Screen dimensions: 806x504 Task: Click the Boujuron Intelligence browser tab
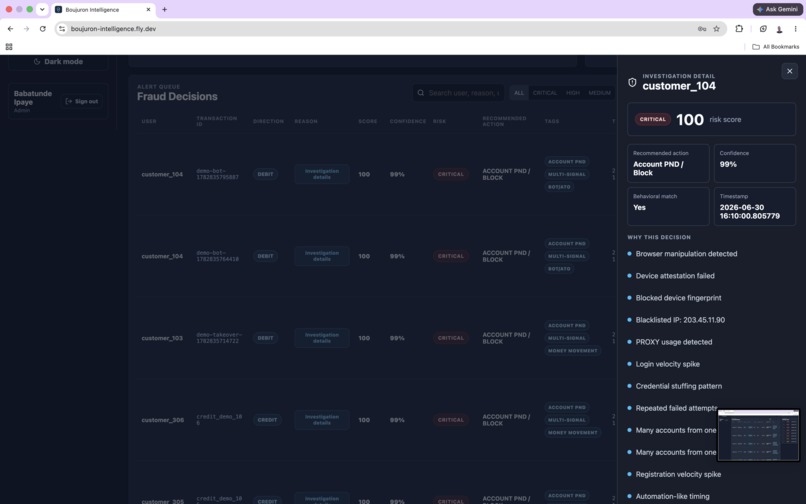click(103, 9)
